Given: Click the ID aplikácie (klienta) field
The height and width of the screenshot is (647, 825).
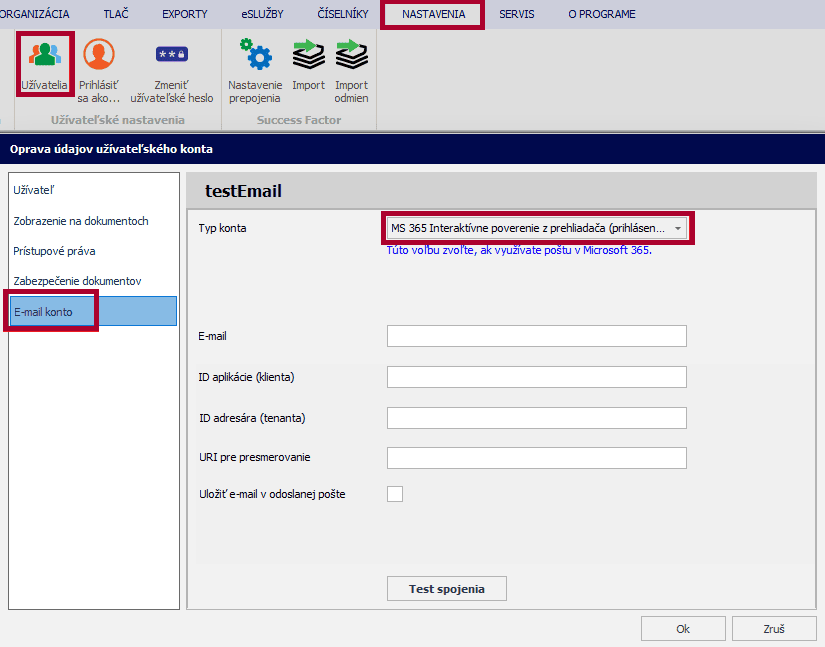Looking at the screenshot, I should pyautogui.click(x=536, y=377).
